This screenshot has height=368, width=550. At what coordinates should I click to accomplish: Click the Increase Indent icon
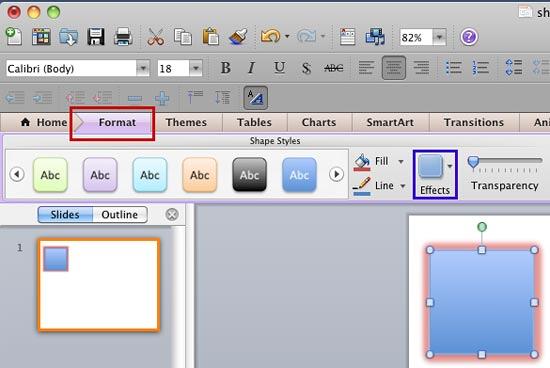click(42, 98)
